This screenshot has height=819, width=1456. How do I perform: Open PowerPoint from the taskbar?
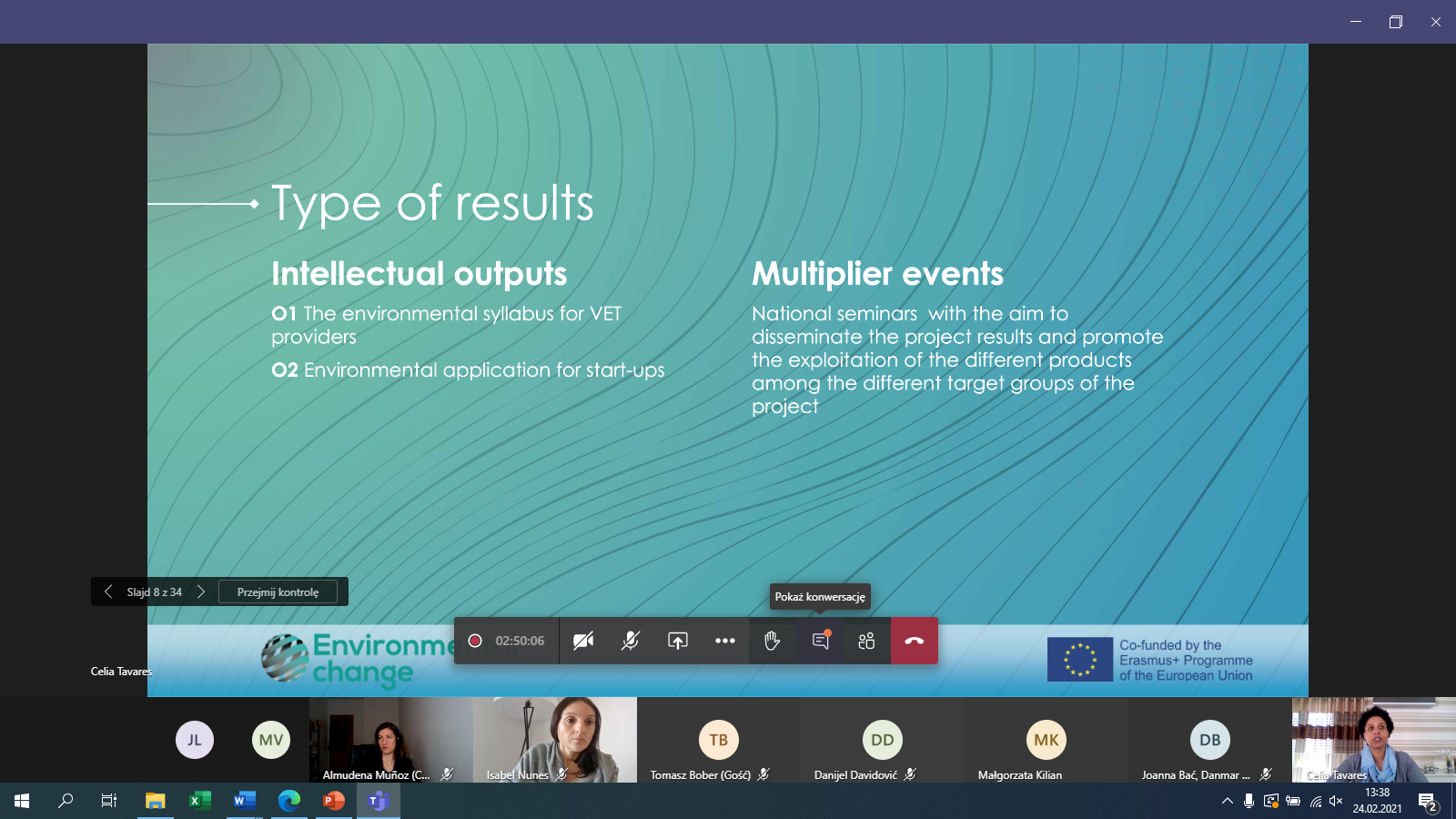pyautogui.click(x=334, y=801)
